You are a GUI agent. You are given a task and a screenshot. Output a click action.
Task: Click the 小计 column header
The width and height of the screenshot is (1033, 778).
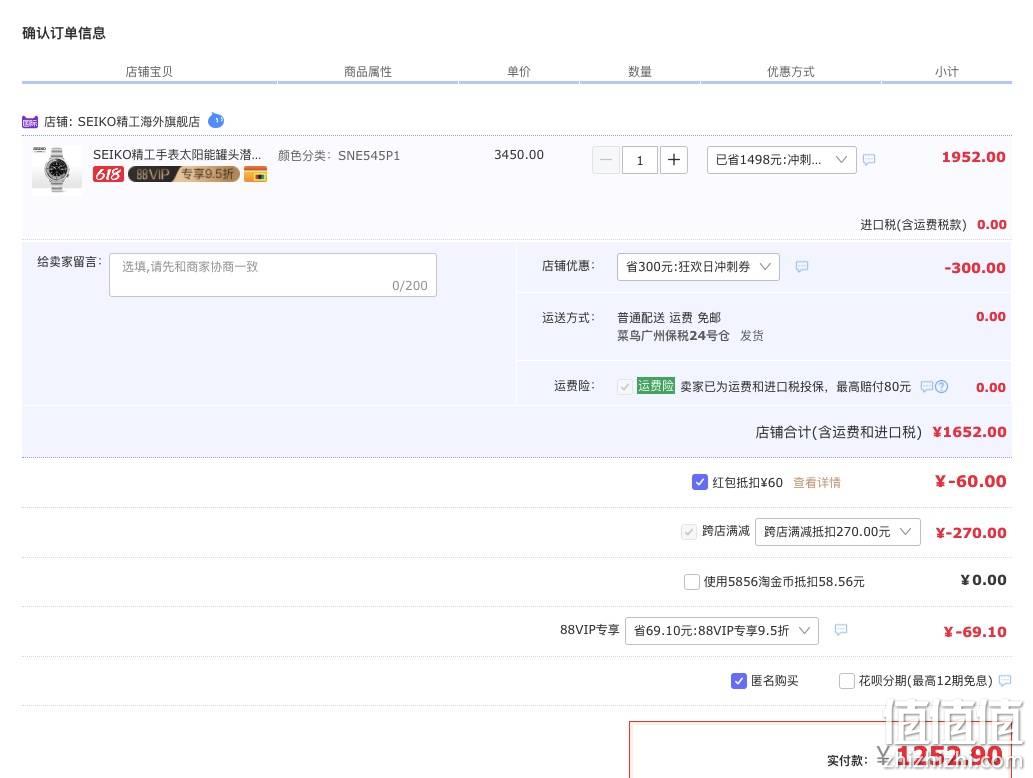tap(947, 72)
